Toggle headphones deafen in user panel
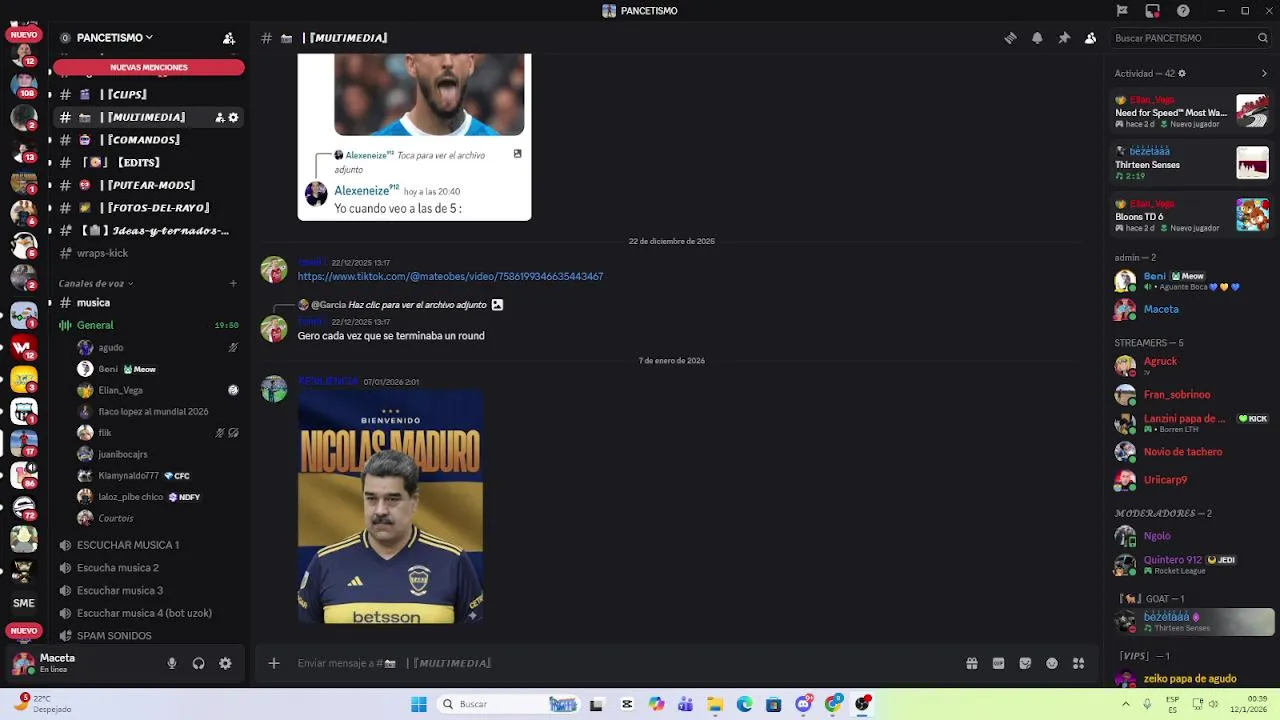Screen dimensions: 1280x720 198,663
